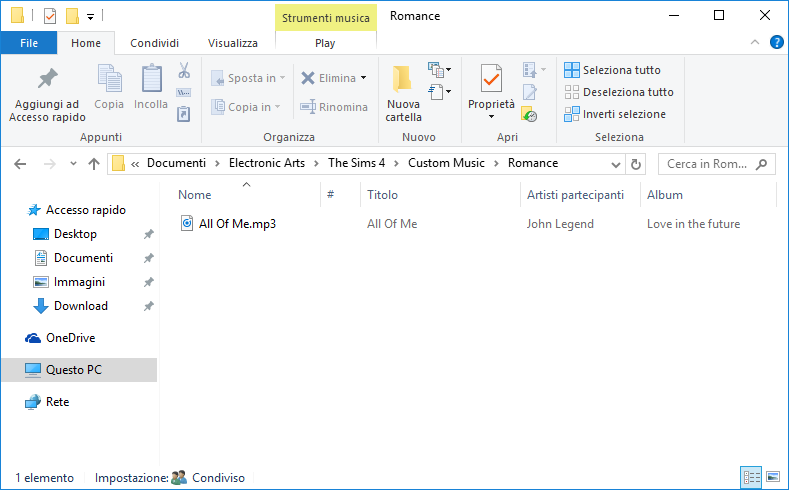
Task: Click the blue help question mark icon
Action: pos(776,43)
